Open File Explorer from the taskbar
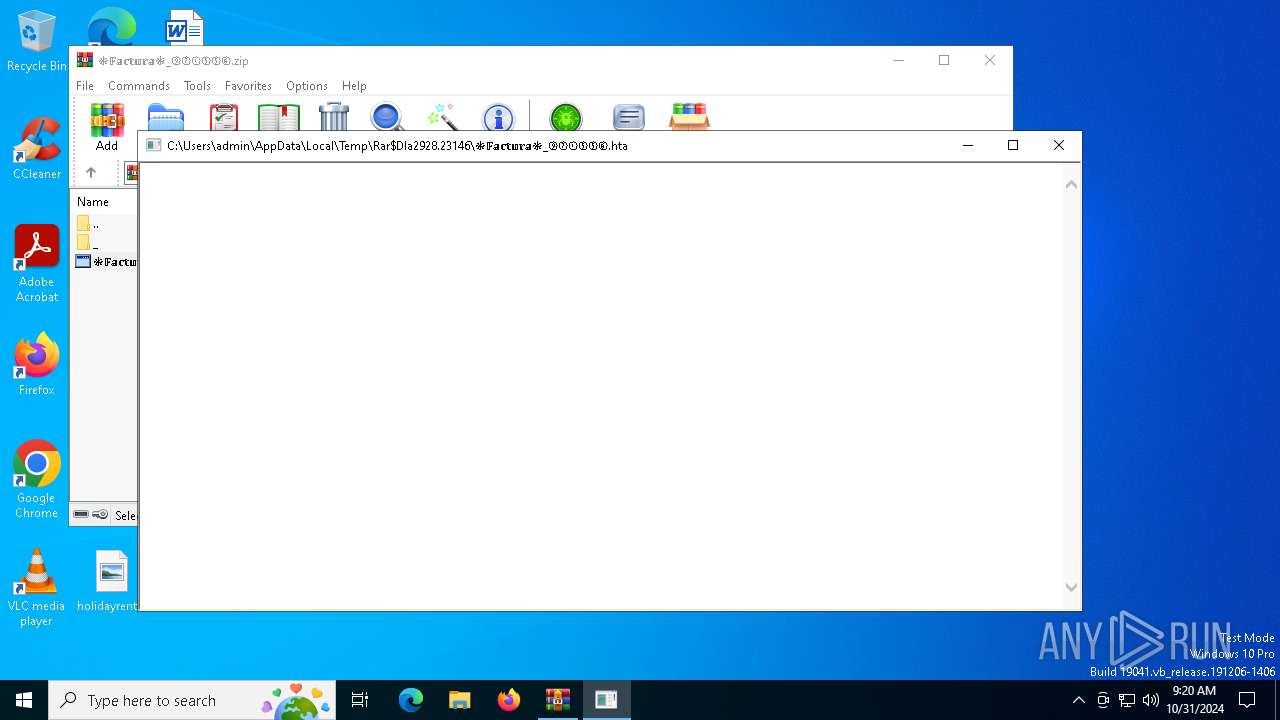 (x=460, y=700)
